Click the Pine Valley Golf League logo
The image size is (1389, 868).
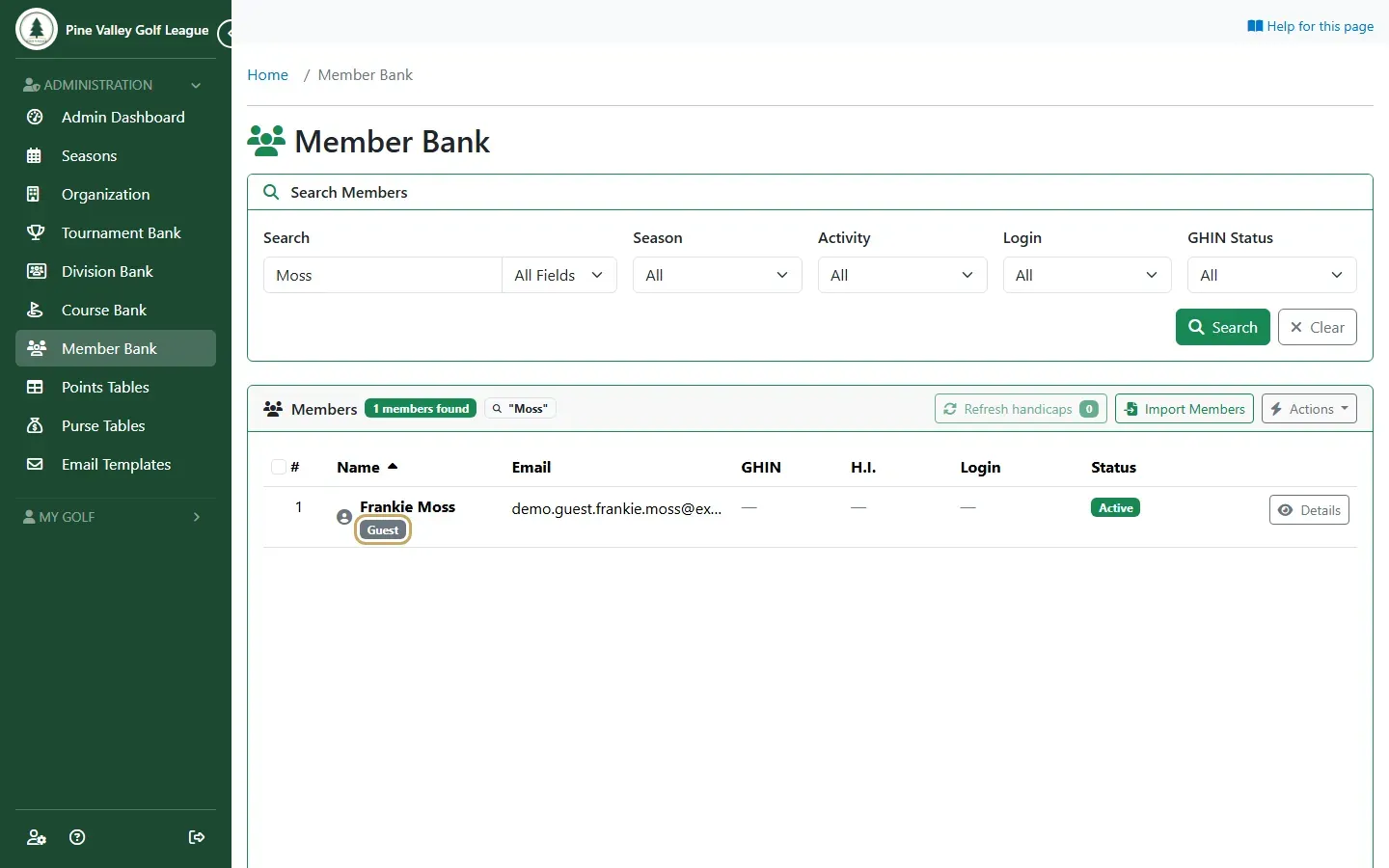coord(37,29)
